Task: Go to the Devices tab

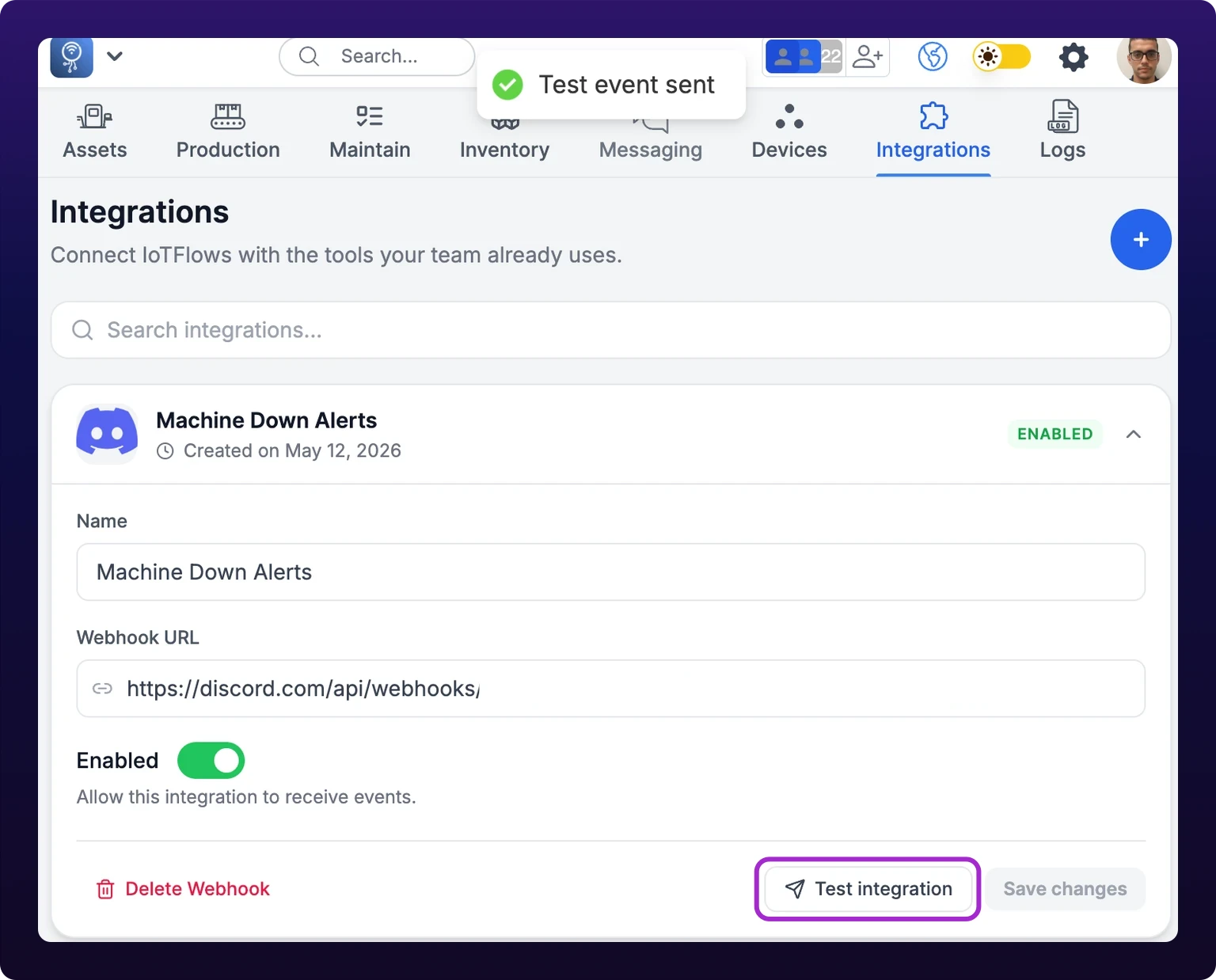Action: click(789, 131)
